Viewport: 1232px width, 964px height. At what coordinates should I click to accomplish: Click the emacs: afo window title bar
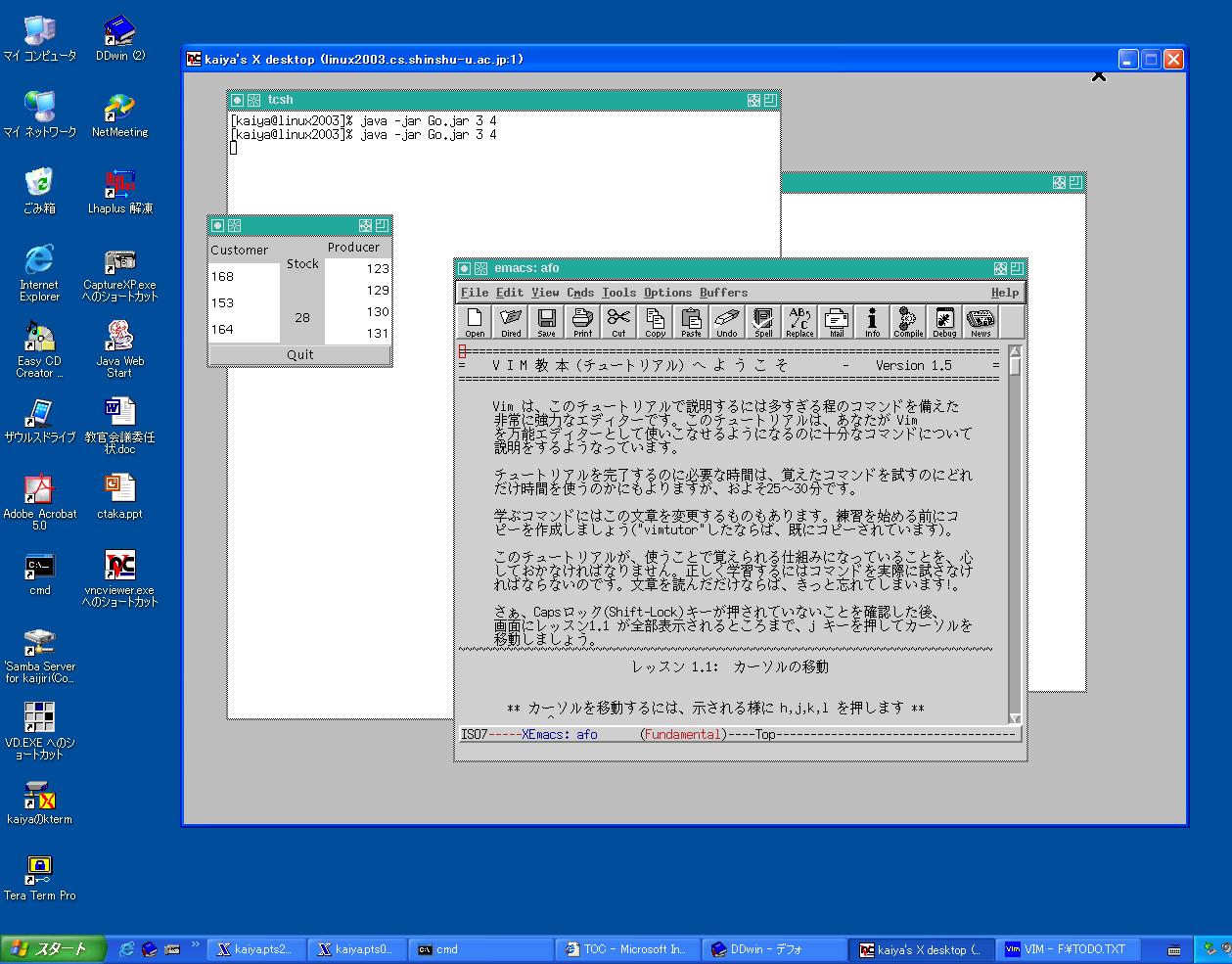(x=741, y=268)
